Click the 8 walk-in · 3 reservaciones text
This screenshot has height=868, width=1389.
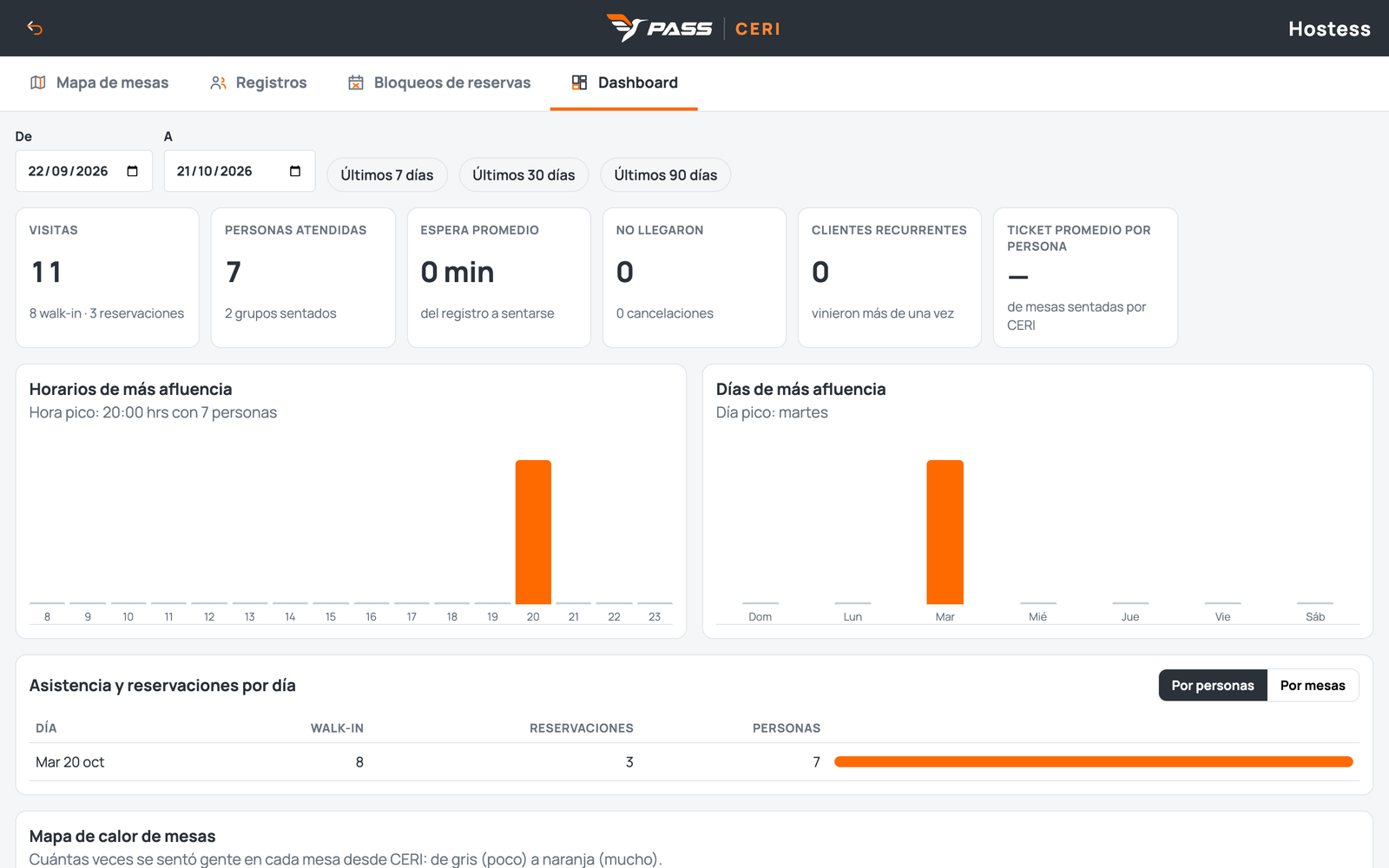click(107, 313)
